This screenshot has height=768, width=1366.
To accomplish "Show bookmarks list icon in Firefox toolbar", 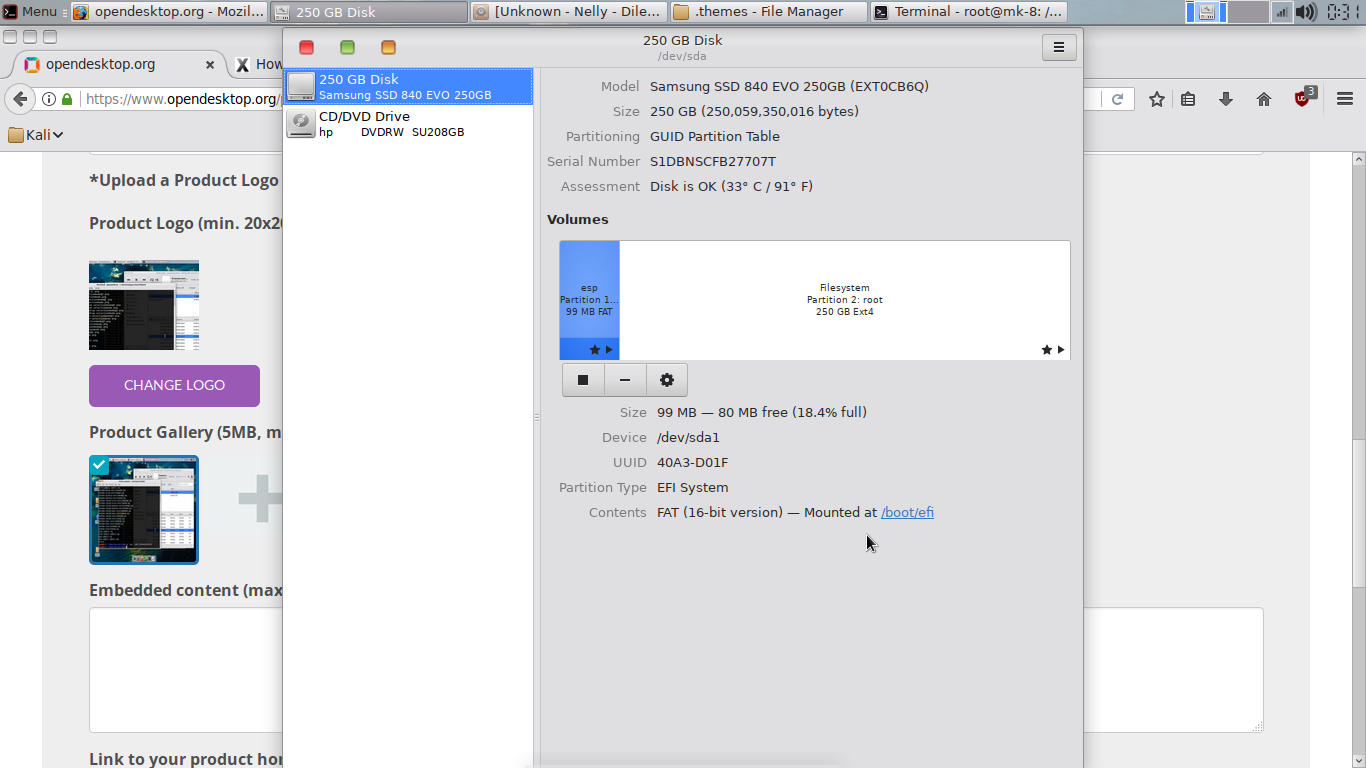I will click(x=1188, y=99).
